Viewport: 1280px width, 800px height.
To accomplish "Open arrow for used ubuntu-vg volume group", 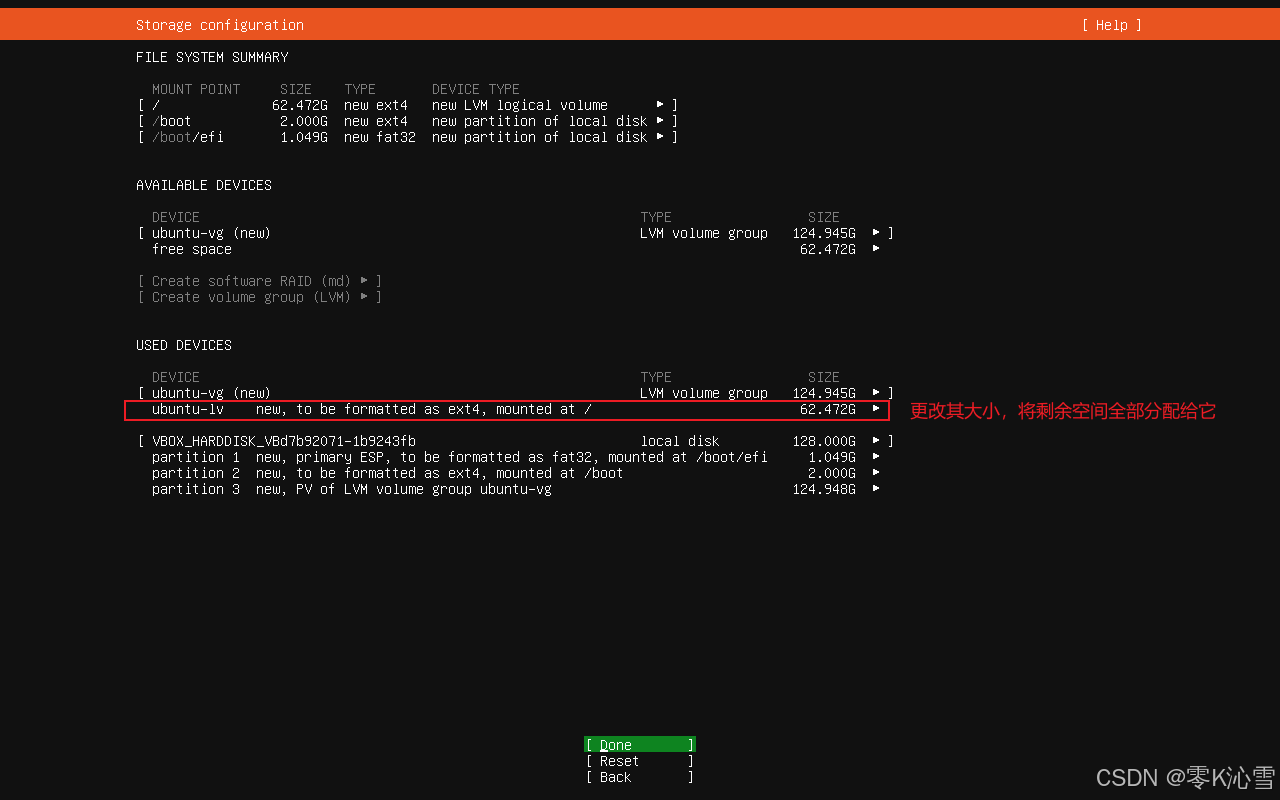I will 876,393.
